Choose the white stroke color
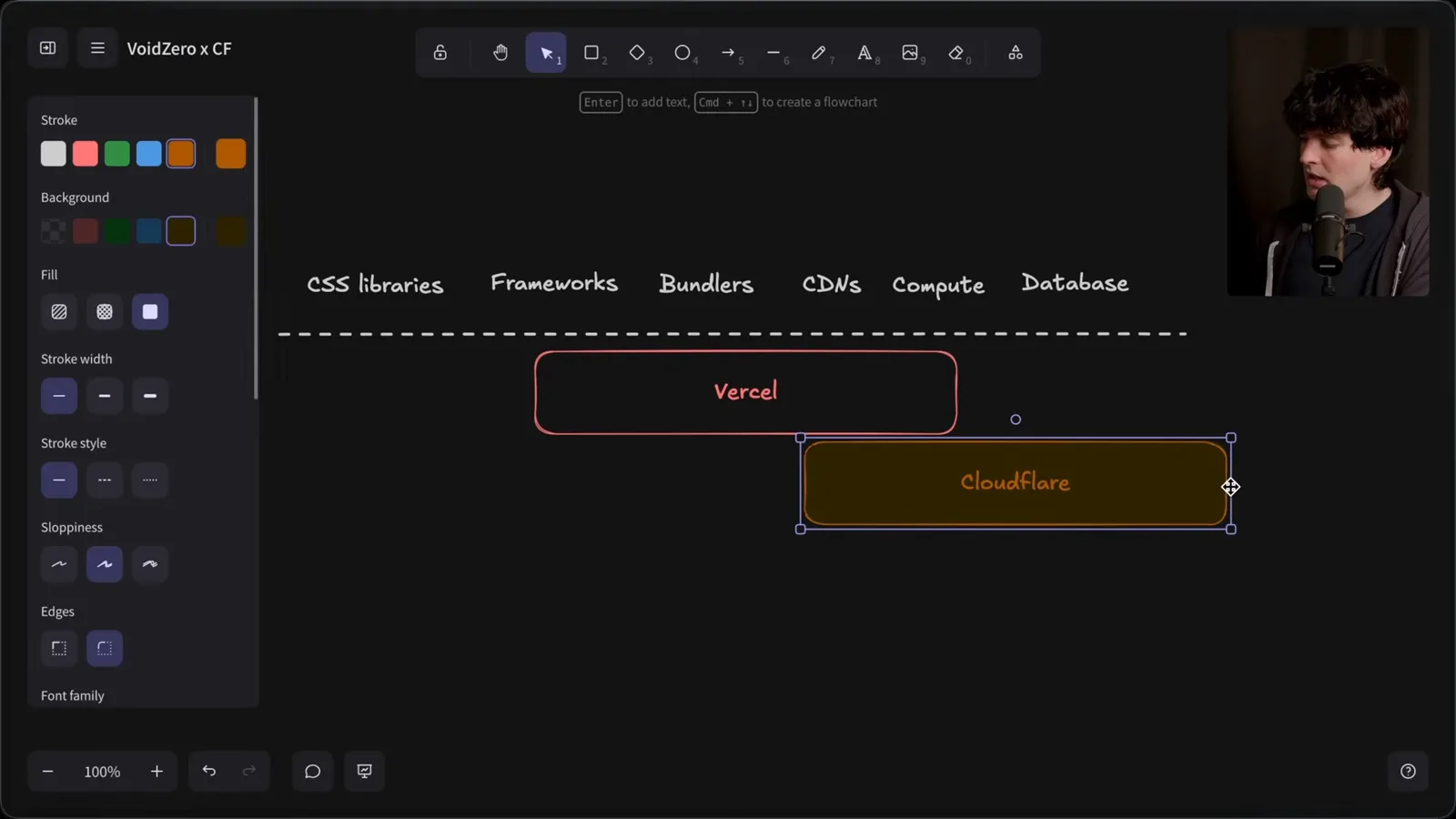 (x=54, y=154)
